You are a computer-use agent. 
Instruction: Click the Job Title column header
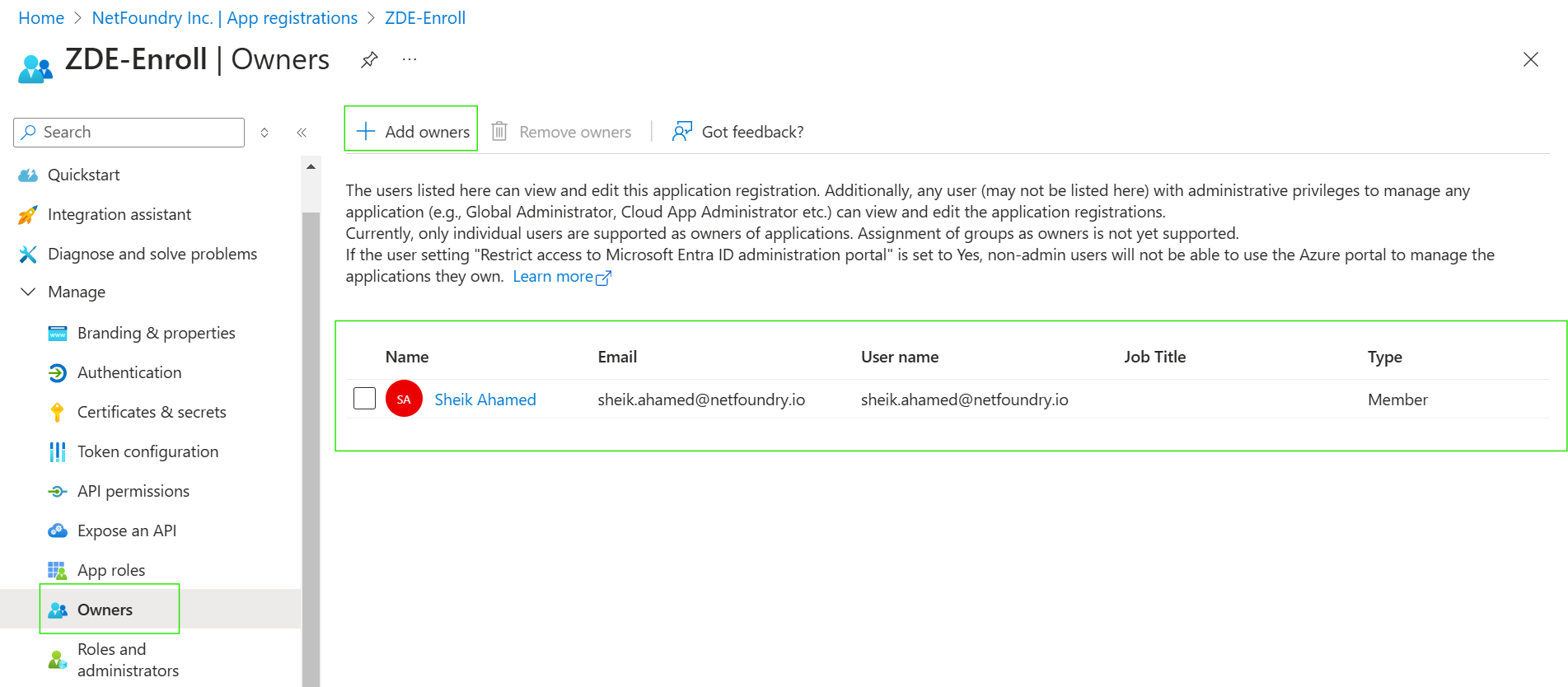(1154, 357)
